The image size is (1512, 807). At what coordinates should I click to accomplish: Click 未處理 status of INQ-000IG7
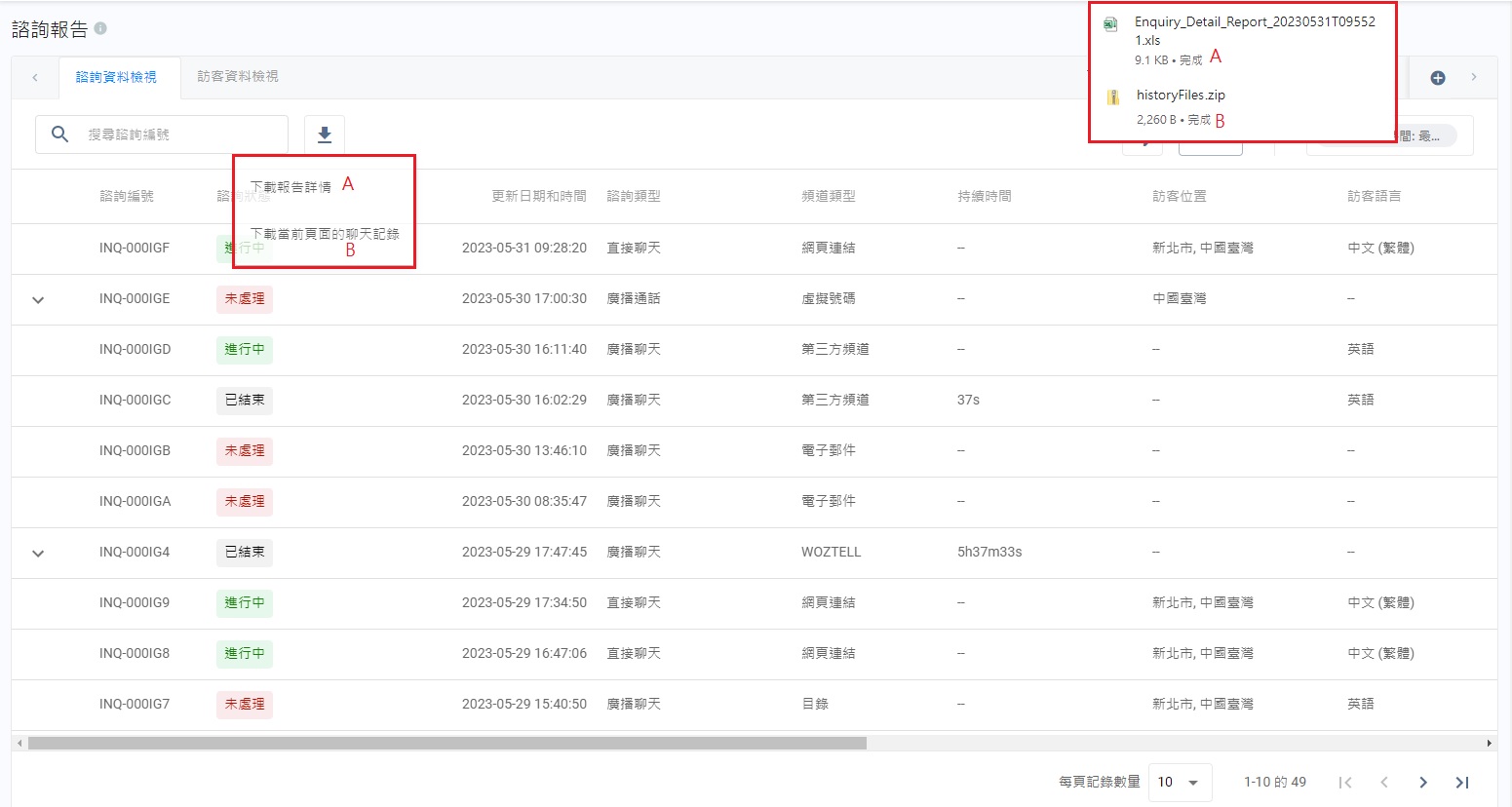pos(245,704)
